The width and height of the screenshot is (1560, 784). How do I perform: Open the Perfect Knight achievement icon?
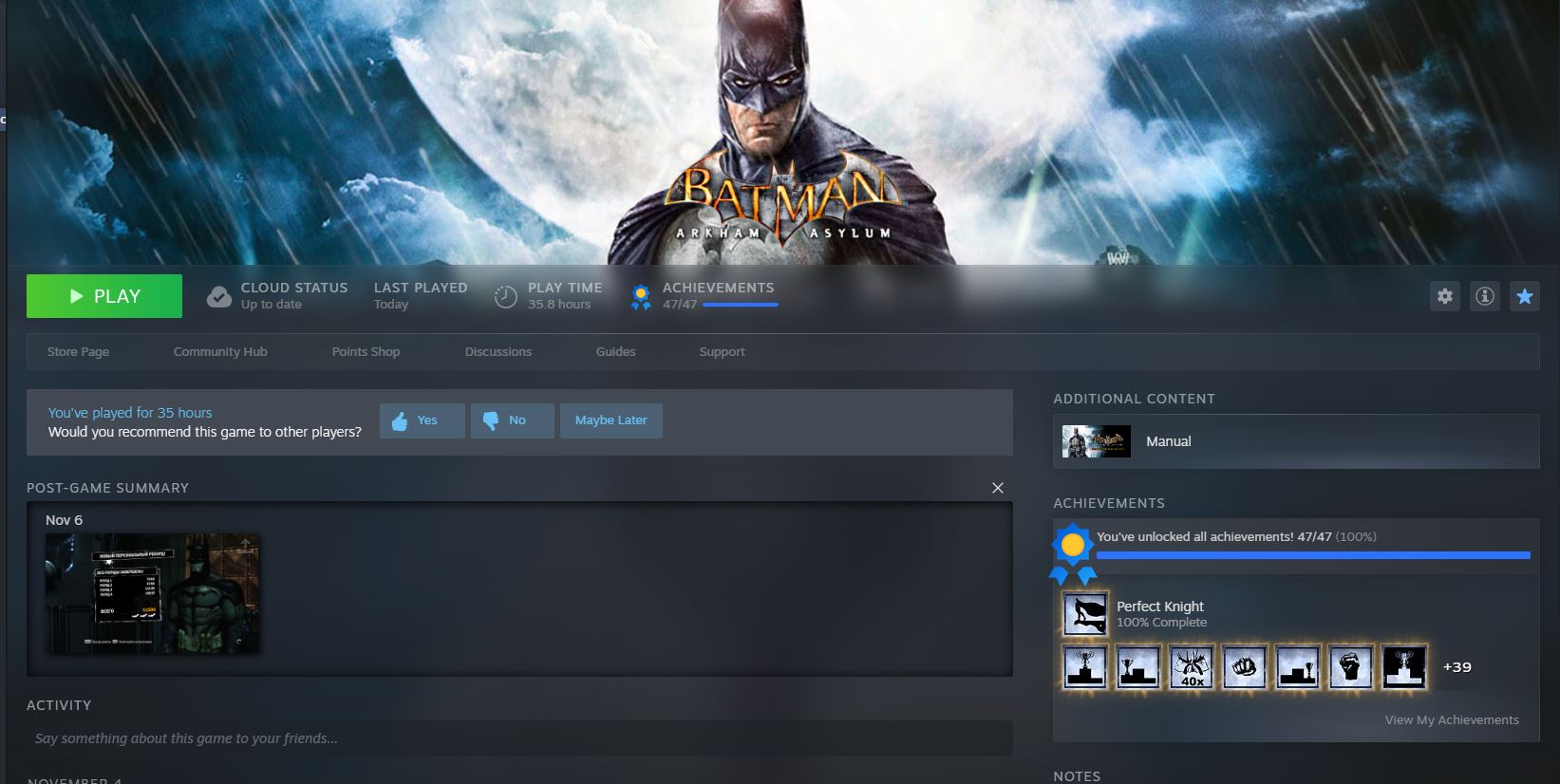tap(1084, 613)
